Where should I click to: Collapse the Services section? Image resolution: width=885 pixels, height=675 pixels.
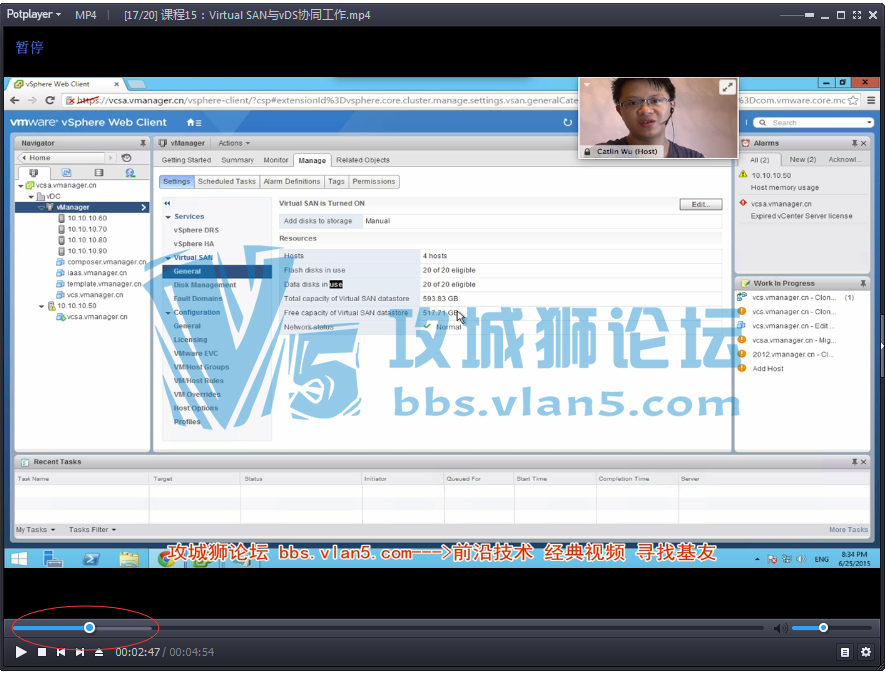(168, 217)
